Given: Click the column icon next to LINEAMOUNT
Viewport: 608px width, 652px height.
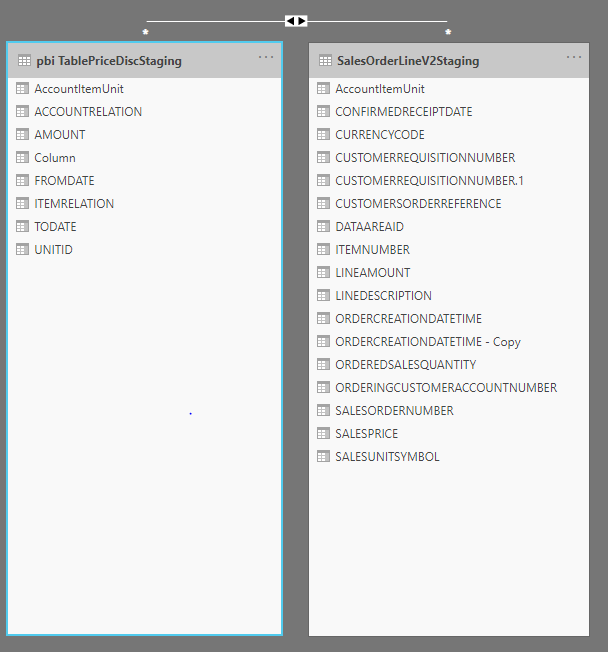Looking at the screenshot, I should (x=324, y=272).
